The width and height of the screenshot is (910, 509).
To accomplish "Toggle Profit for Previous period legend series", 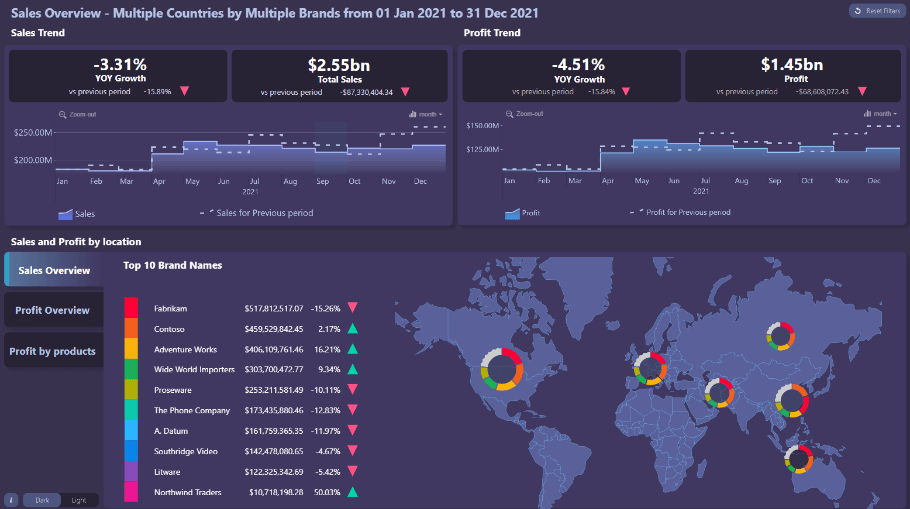I will pos(682,213).
